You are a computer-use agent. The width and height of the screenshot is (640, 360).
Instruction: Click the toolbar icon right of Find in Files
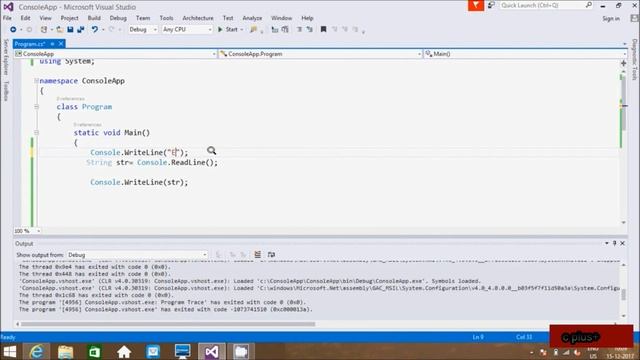click(x=275, y=29)
